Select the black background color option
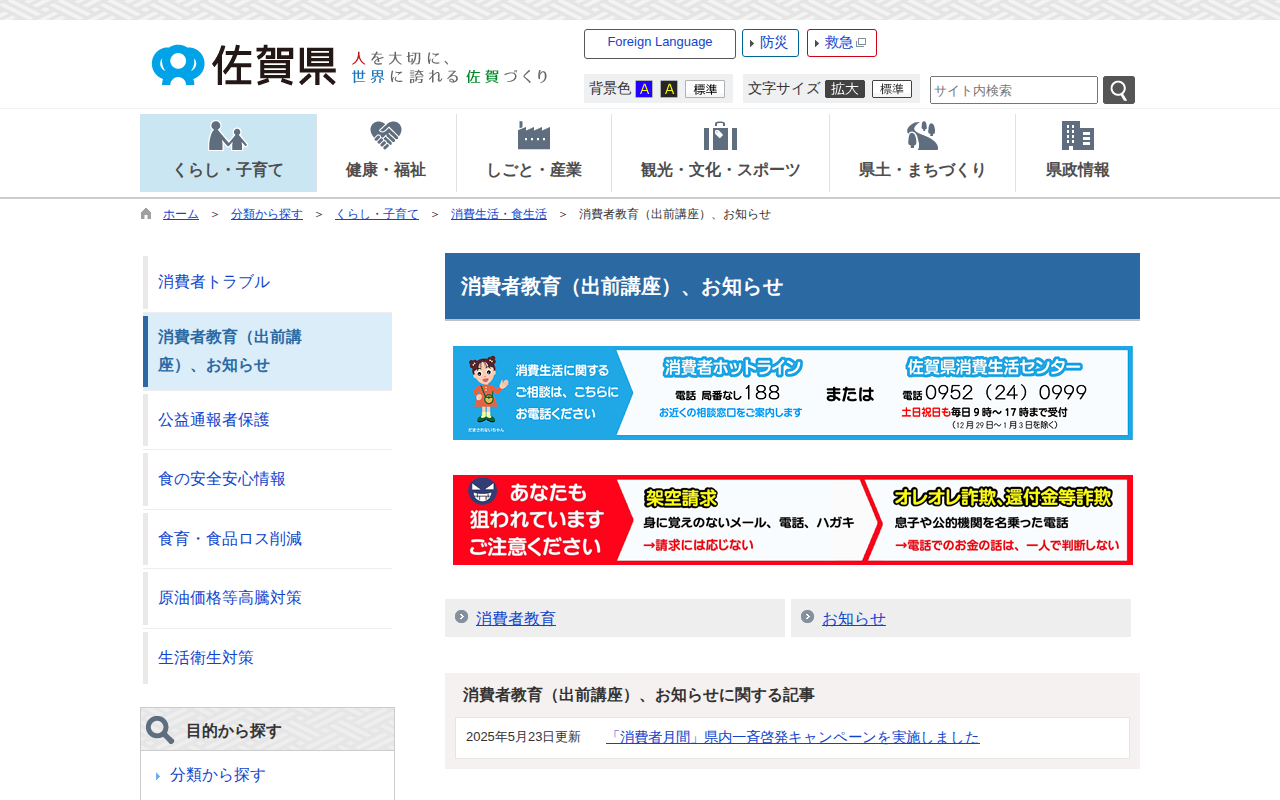The width and height of the screenshot is (1280, 800). [669, 89]
